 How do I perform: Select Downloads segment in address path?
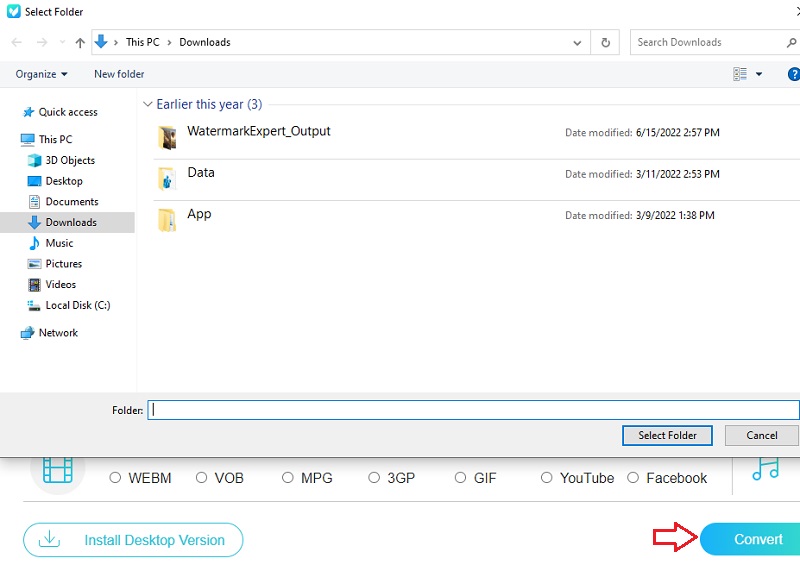(x=205, y=42)
